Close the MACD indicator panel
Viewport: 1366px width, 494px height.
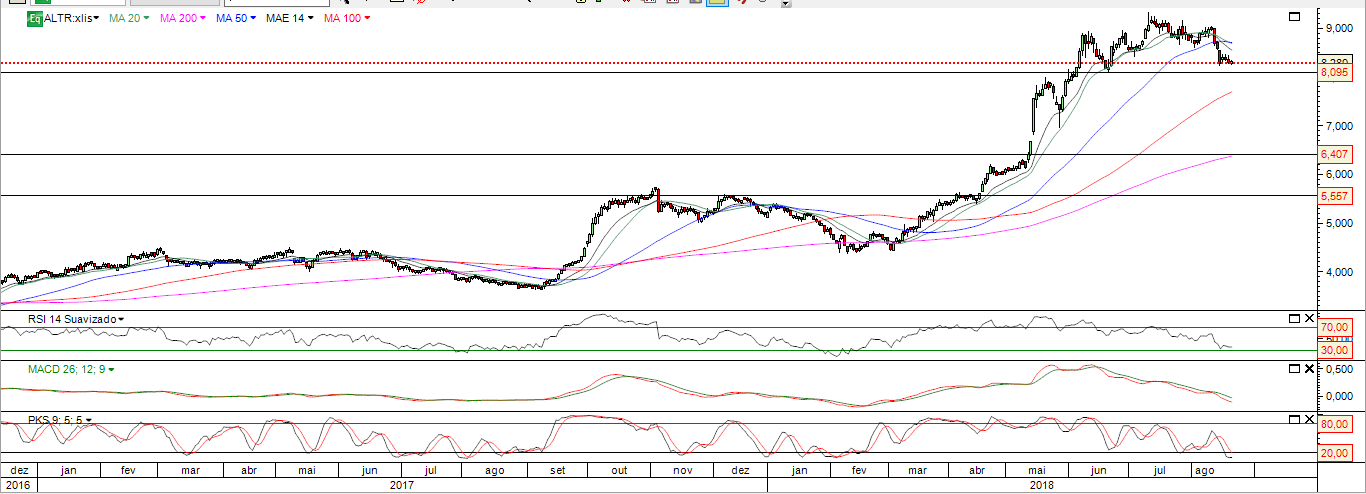point(1308,369)
